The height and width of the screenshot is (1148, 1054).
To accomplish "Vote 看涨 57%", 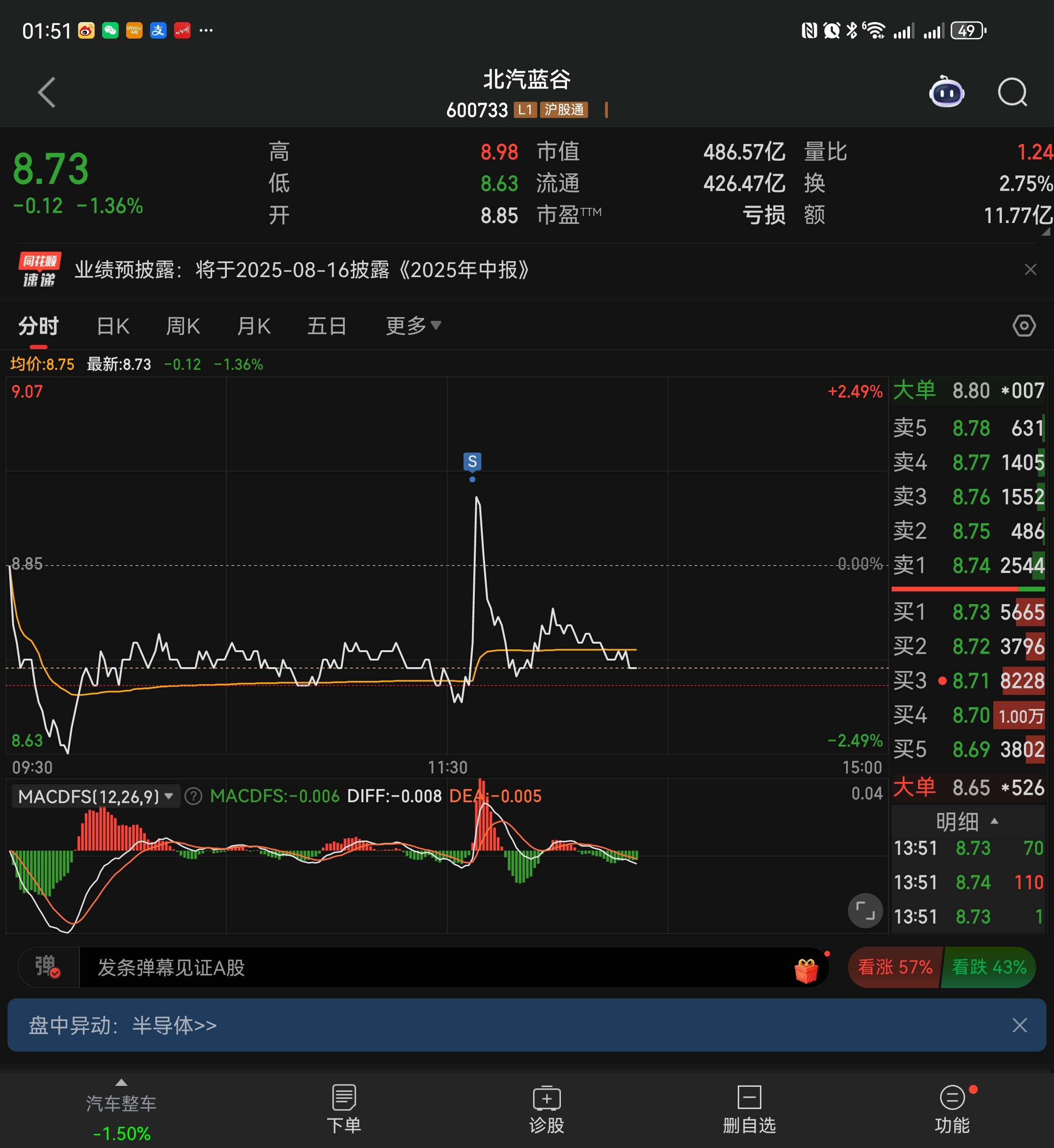I will [894, 967].
